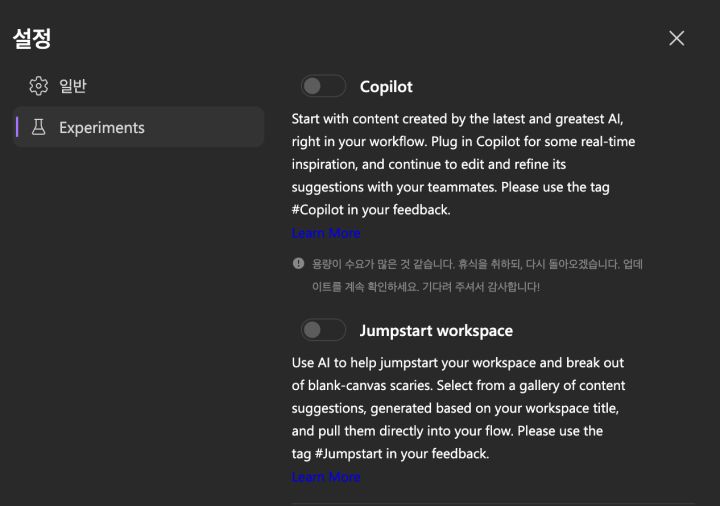Click the Copilot heading text
The width and height of the screenshot is (720, 506).
coord(386,87)
